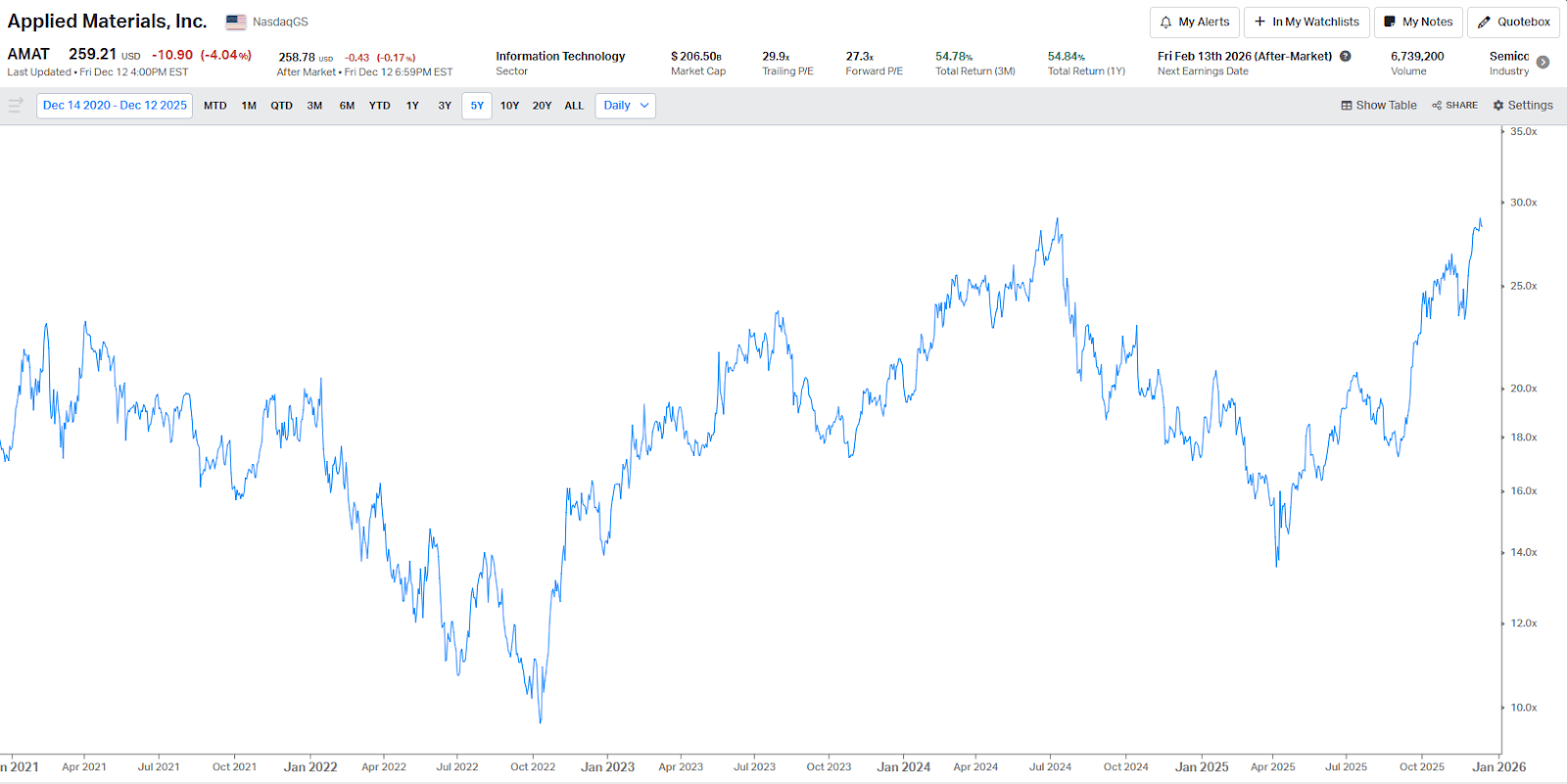Open the Quotebox pencil icon
Image resolution: width=1567 pixels, height=784 pixels.
pyautogui.click(x=1484, y=23)
